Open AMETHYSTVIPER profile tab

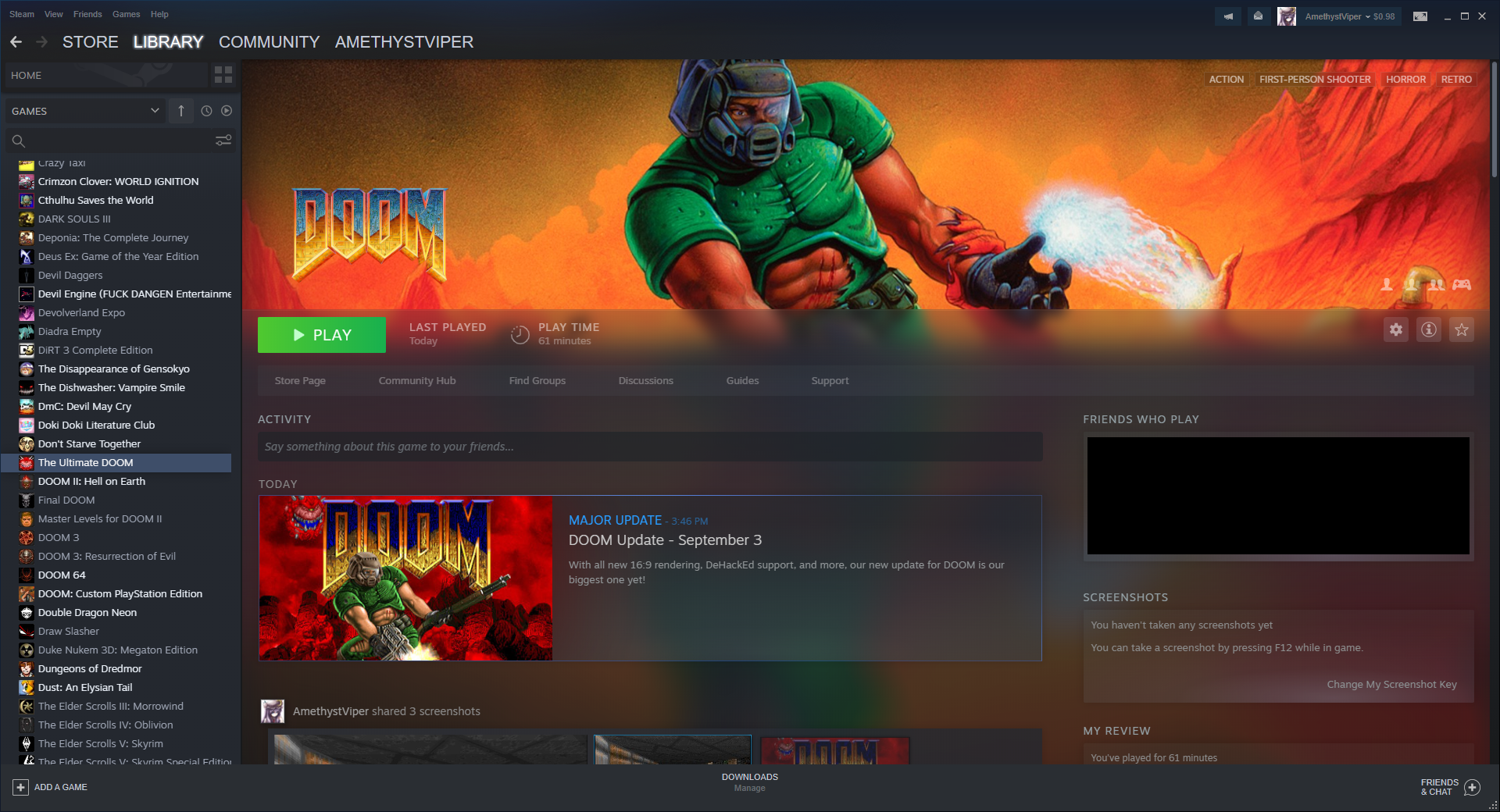click(405, 42)
